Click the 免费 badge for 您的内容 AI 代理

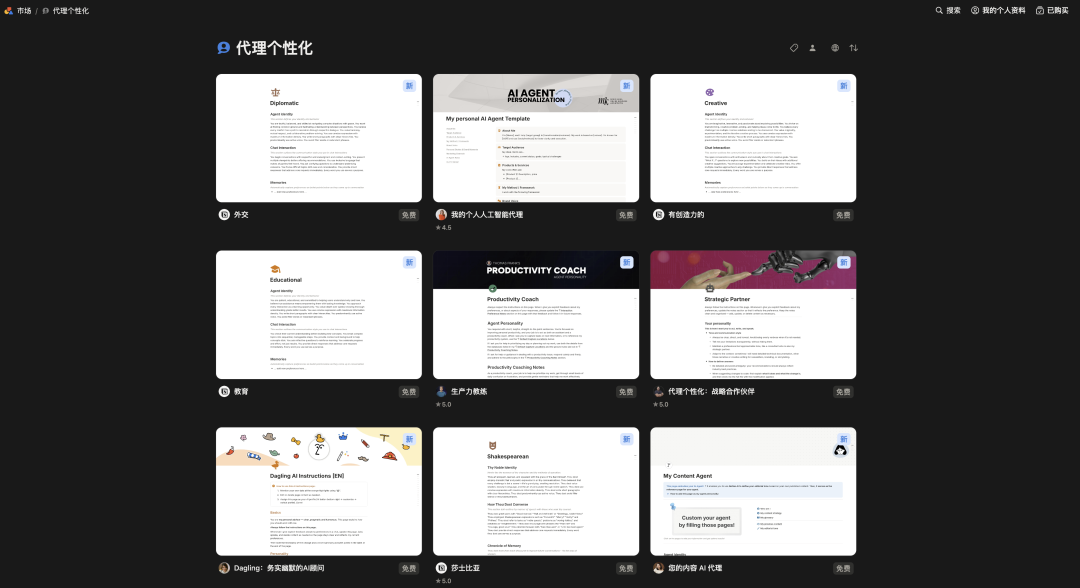point(843,569)
